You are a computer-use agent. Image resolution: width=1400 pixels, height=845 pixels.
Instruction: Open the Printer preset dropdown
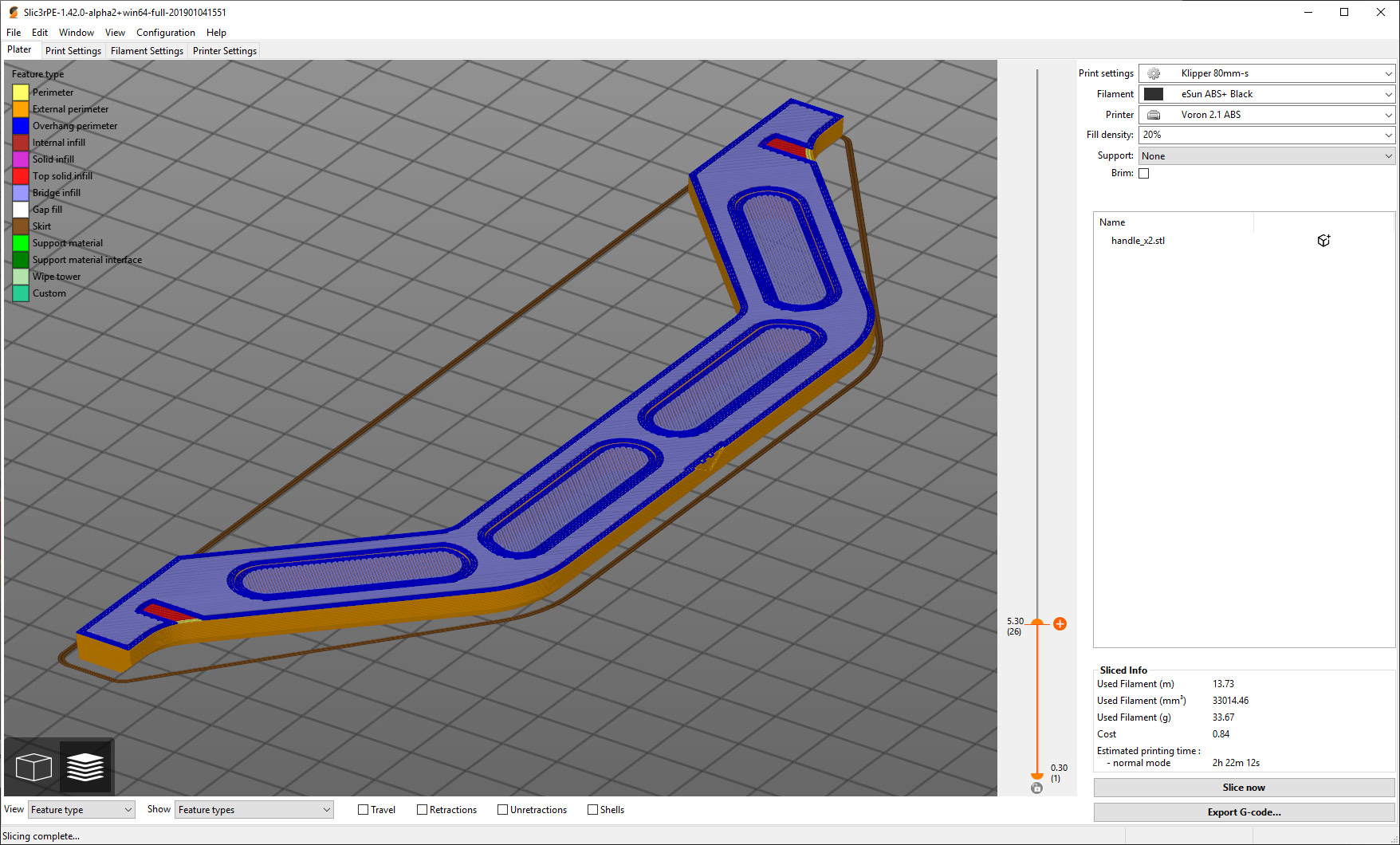coord(1267,115)
